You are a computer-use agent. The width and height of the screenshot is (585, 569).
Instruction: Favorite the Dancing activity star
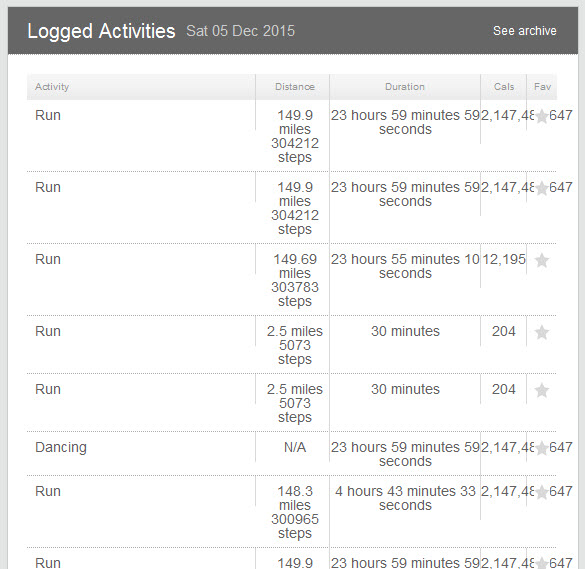[542, 448]
